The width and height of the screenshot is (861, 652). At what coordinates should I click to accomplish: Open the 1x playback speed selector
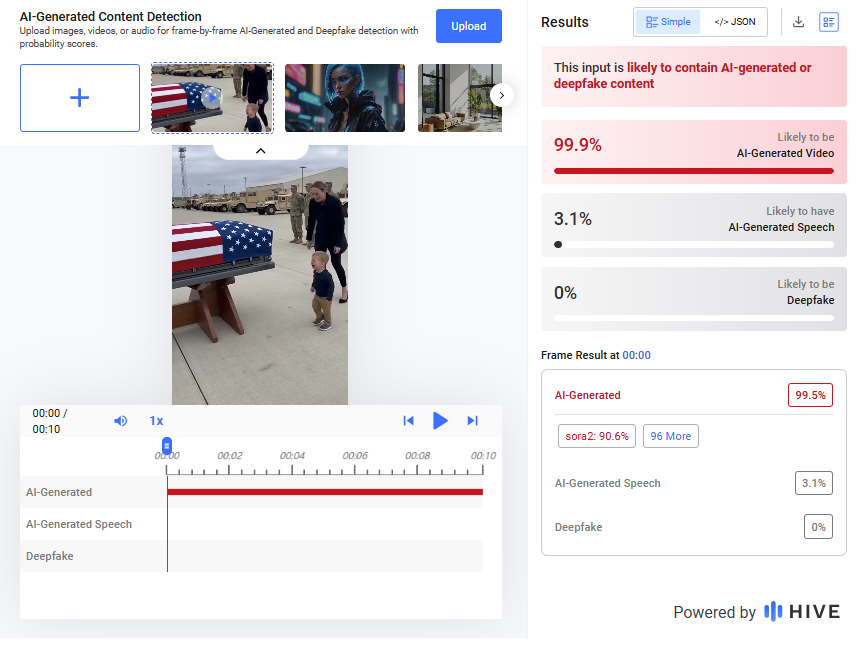click(x=156, y=421)
